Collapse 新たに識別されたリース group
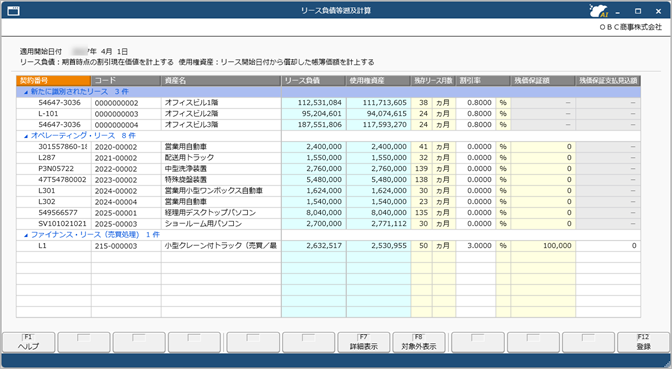This screenshot has height=369, width=672. point(26,92)
